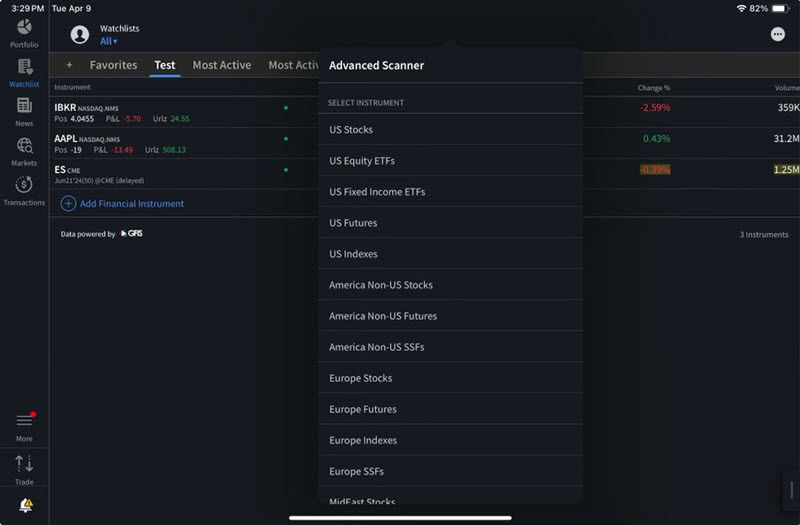The image size is (800, 525).
Task: Click AAPL change value 0.43%
Action: pyautogui.click(x=656, y=139)
